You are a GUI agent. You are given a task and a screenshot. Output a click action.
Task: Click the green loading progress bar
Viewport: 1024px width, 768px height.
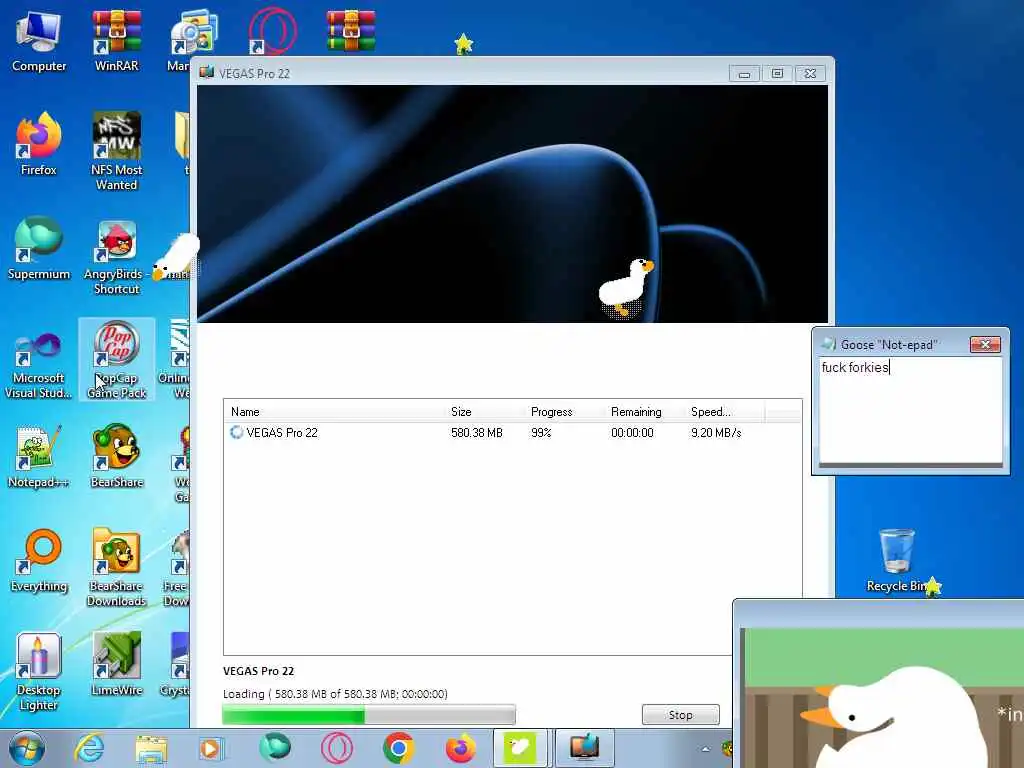click(x=368, y=715)
